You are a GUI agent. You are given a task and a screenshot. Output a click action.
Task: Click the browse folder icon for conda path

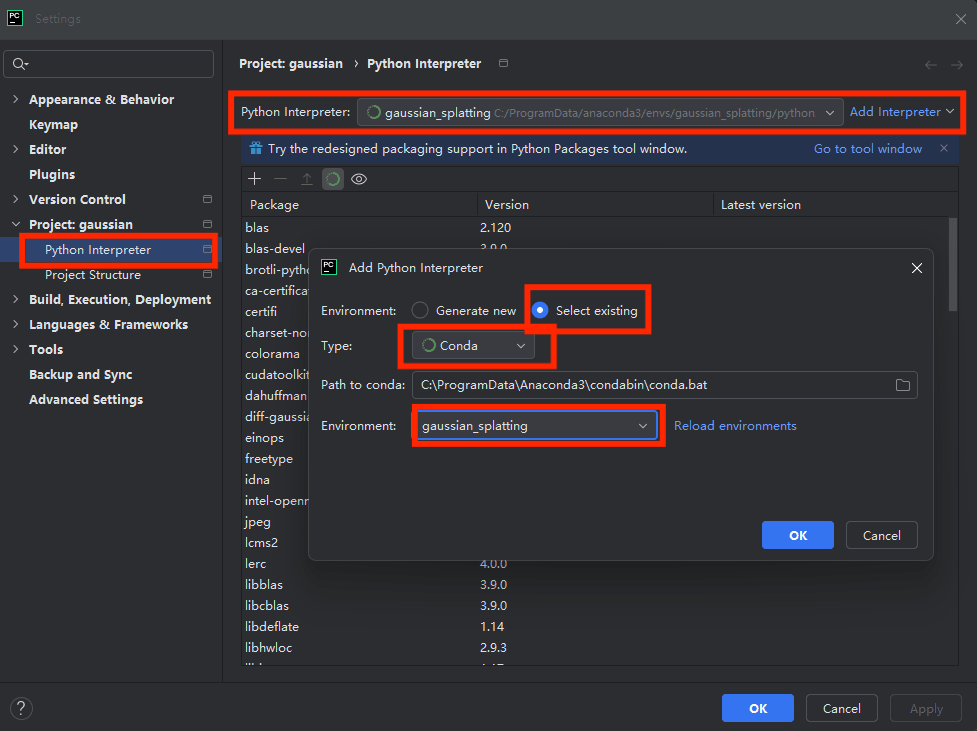point(902,385)
